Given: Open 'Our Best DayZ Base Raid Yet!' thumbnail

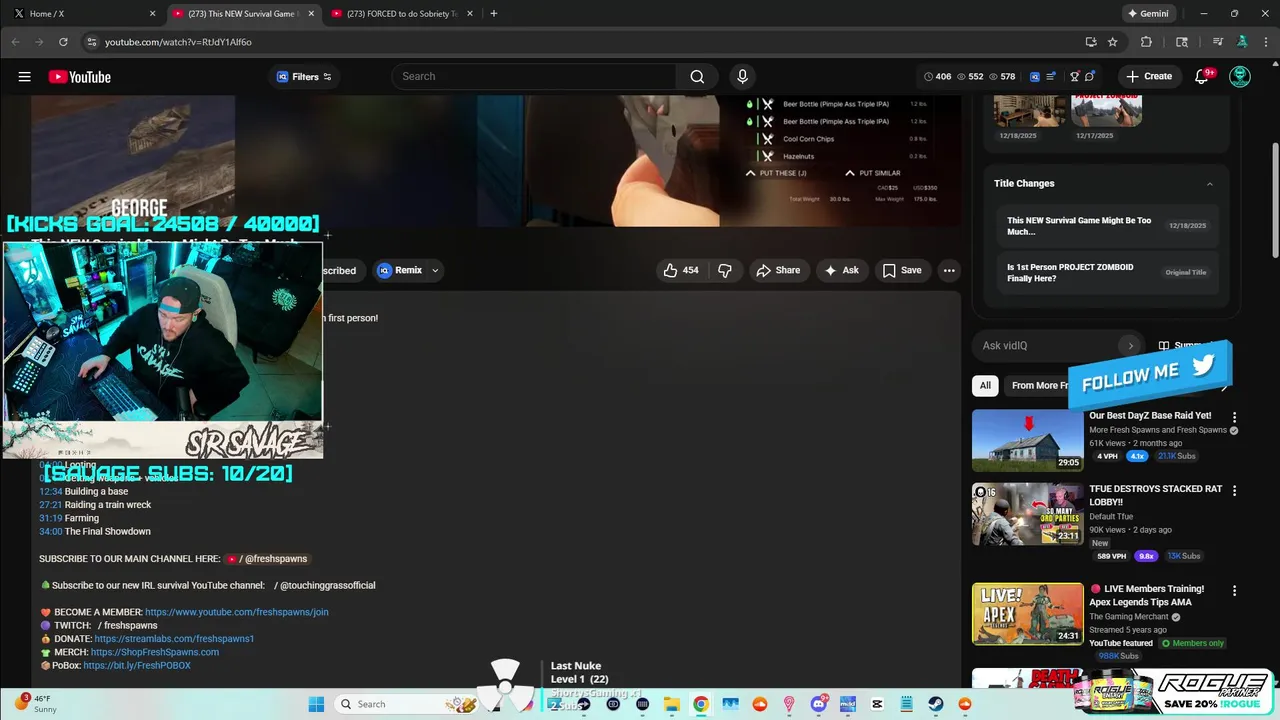Looking at the screenshot, I should [1027, 440].
